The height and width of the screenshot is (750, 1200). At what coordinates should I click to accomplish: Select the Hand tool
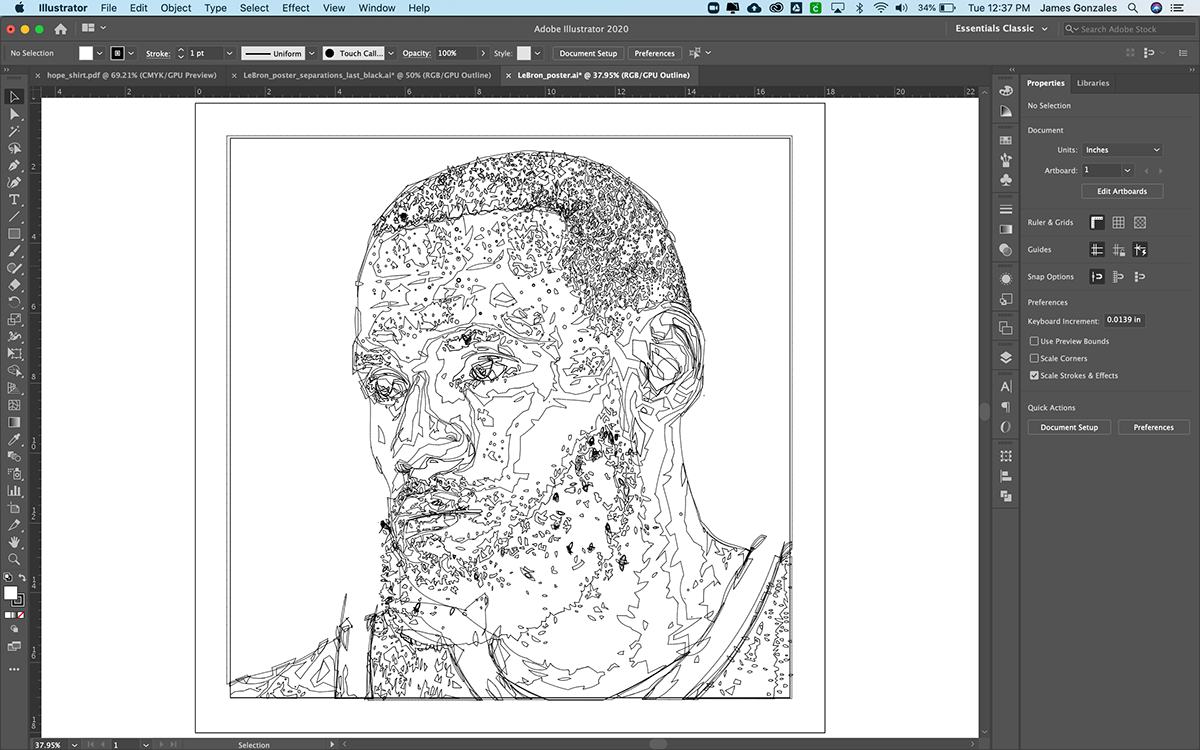coord(14,542)
